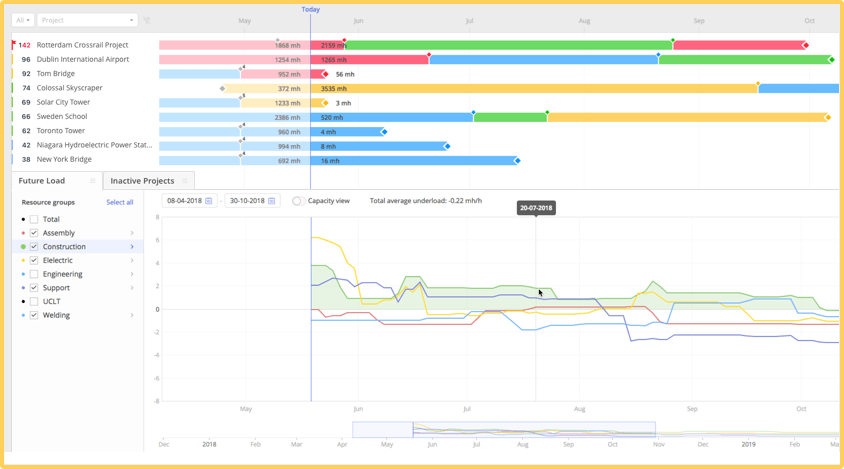Click the red flag on Rotterdam Crossrail Project
Screen dimensions: 844x469
(14, 45)
